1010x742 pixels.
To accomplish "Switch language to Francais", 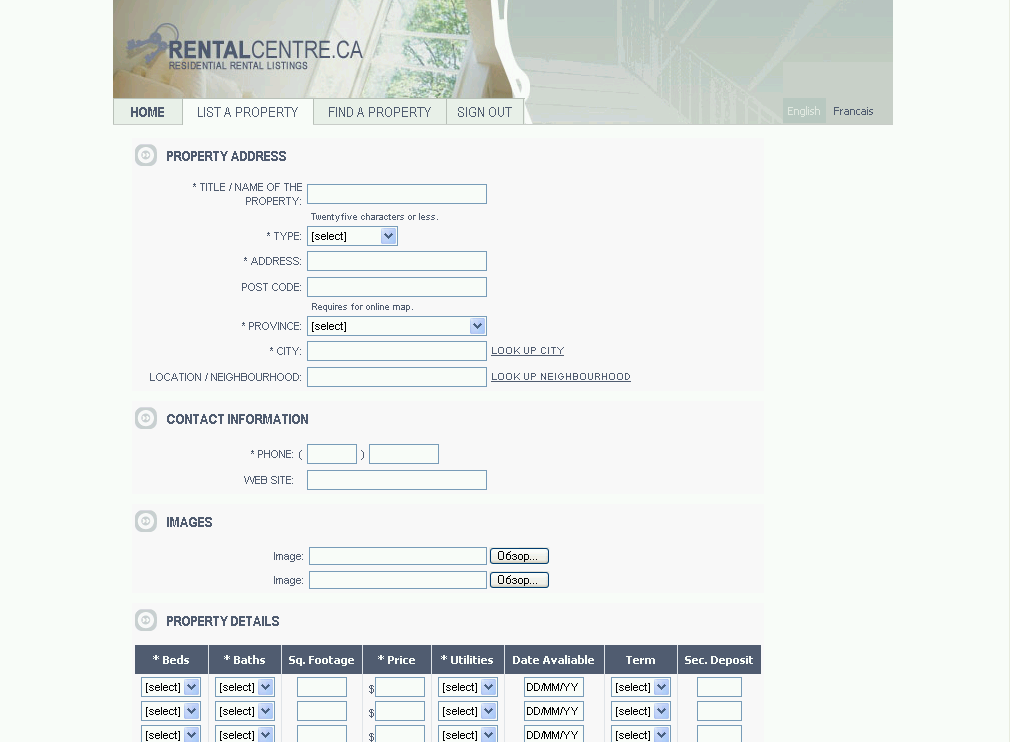I will (x=853, y=111).
